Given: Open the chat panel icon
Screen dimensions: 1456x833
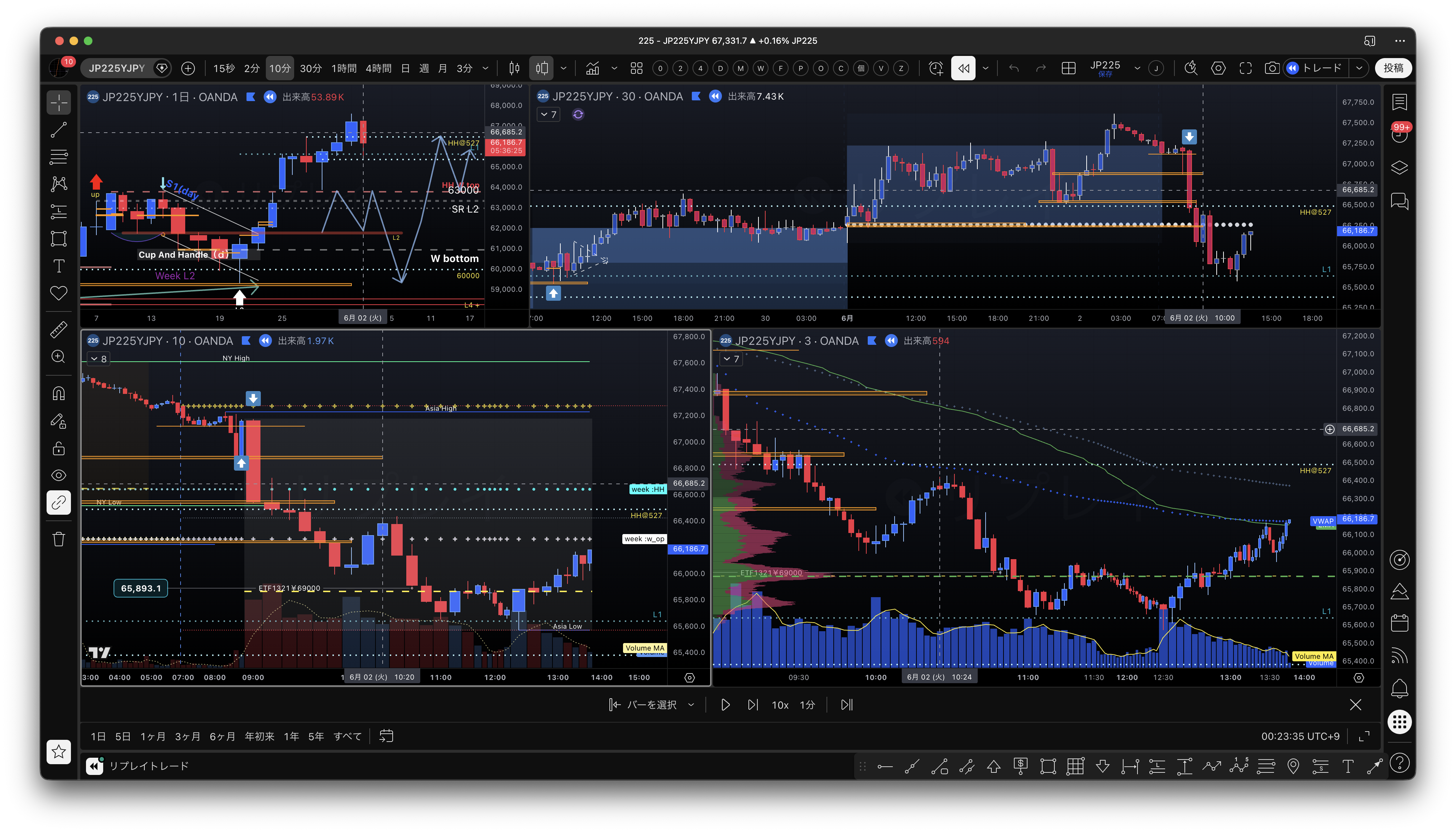Looking at the screenshot, I should tap(1399, 201).
